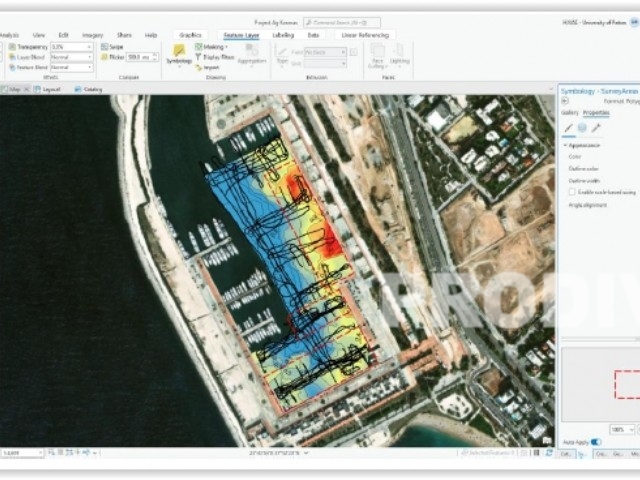Open the Linear Referencing tab
Viewport: 640px width, 480px height.
point(363,35)
